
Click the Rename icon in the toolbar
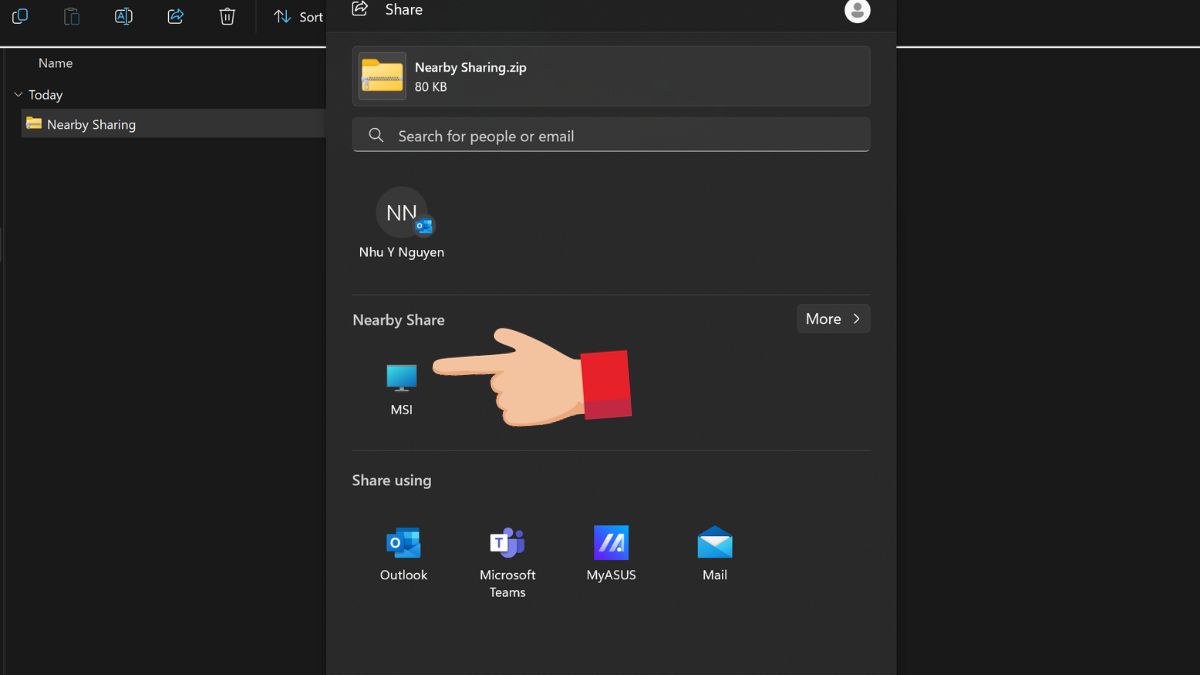pos(123,16)
